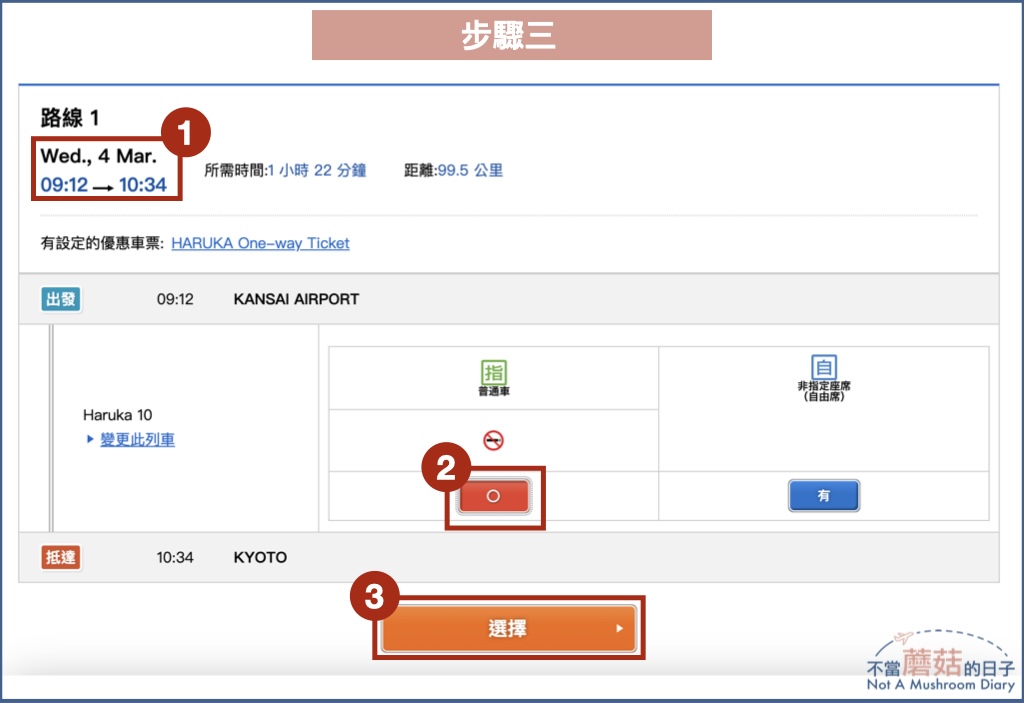Click the green 指 reserved ordinary car icon
Viewport: 1024px width, 703px height.
point(494,371)
